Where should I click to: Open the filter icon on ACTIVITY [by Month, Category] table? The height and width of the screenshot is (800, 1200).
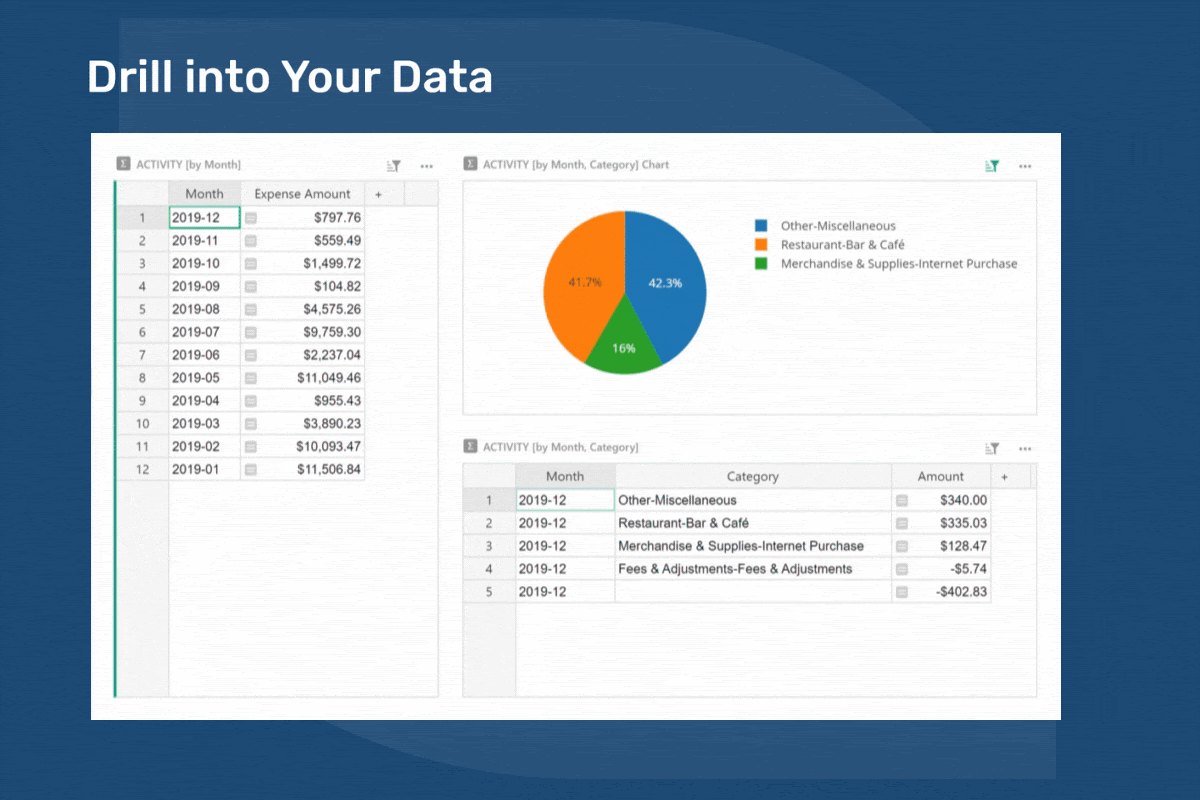point(991,448)
